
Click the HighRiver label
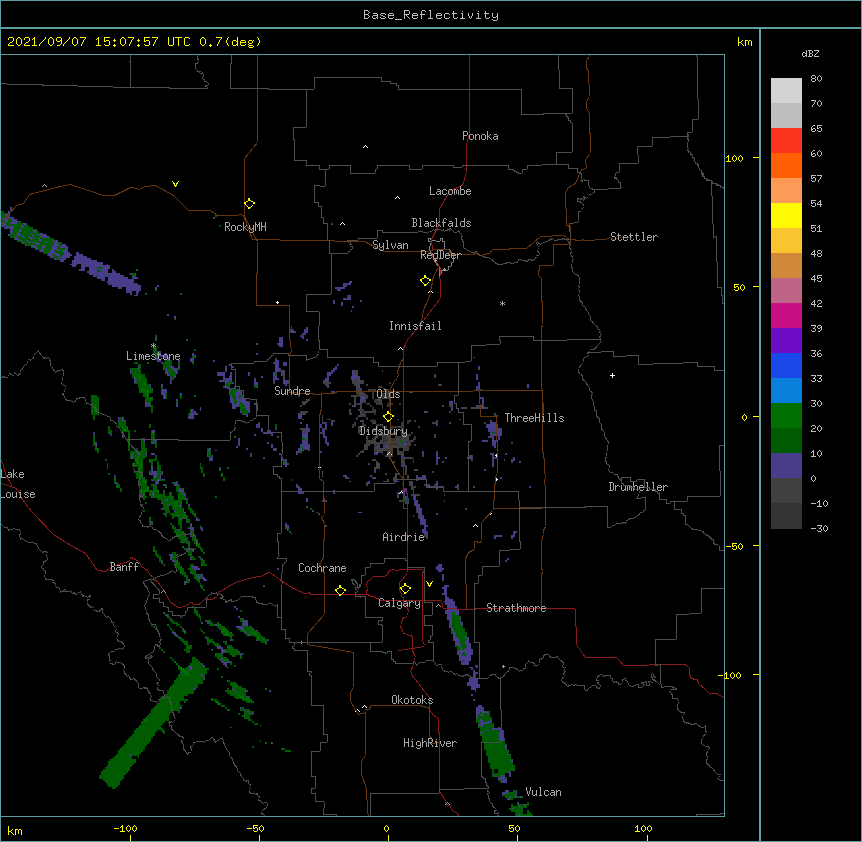click(430, 743)
